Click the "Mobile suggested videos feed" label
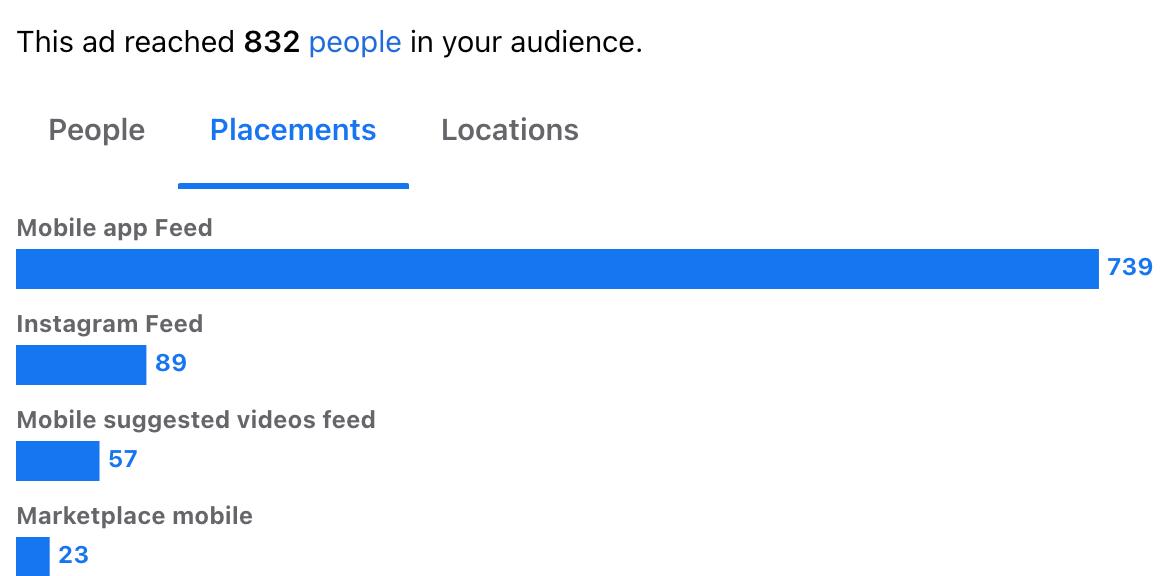The image size is (1168, 576). tap(196, 420)
